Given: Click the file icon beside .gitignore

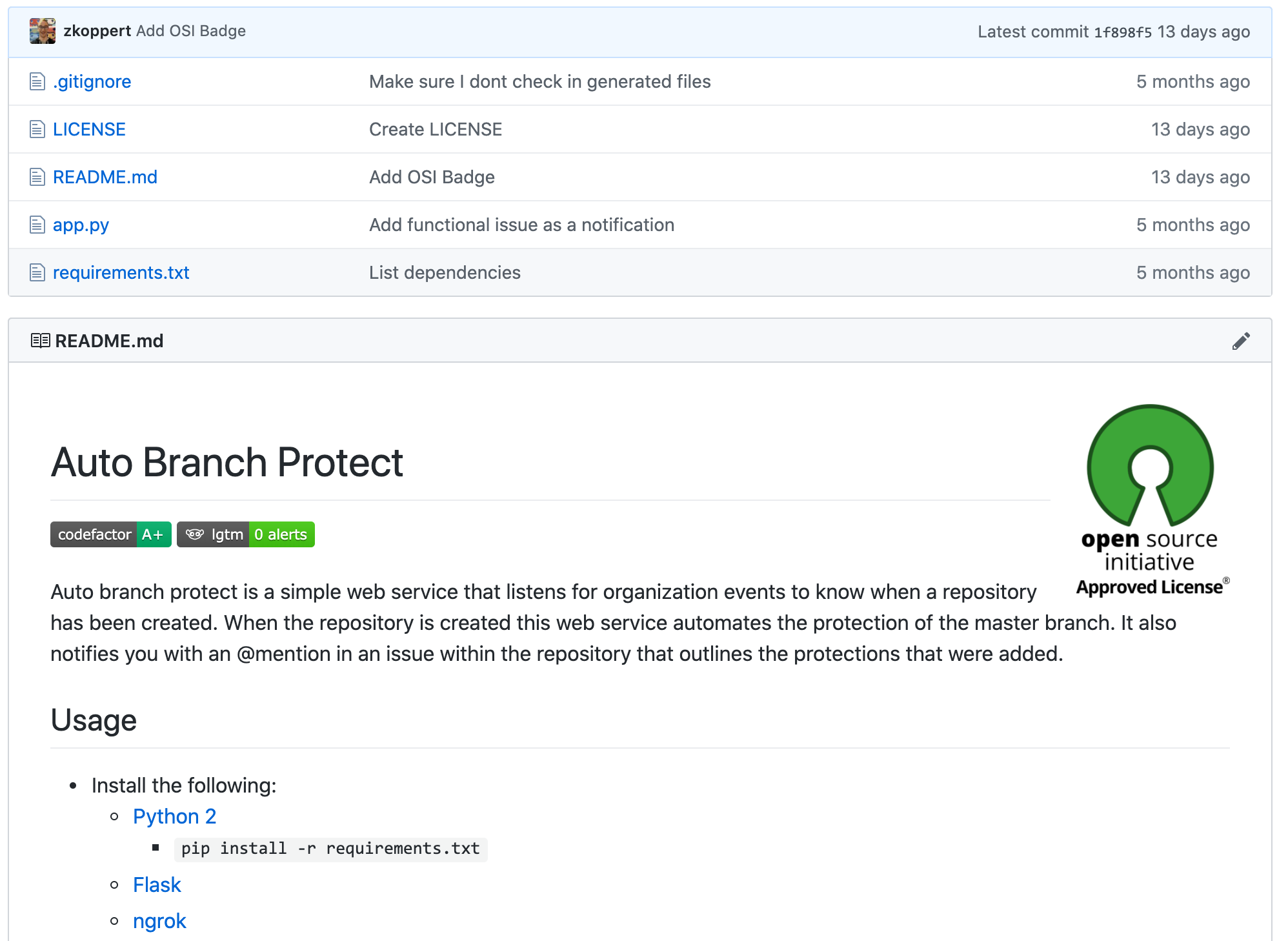Looking at the screenshot, I should [x=37, y=81].
